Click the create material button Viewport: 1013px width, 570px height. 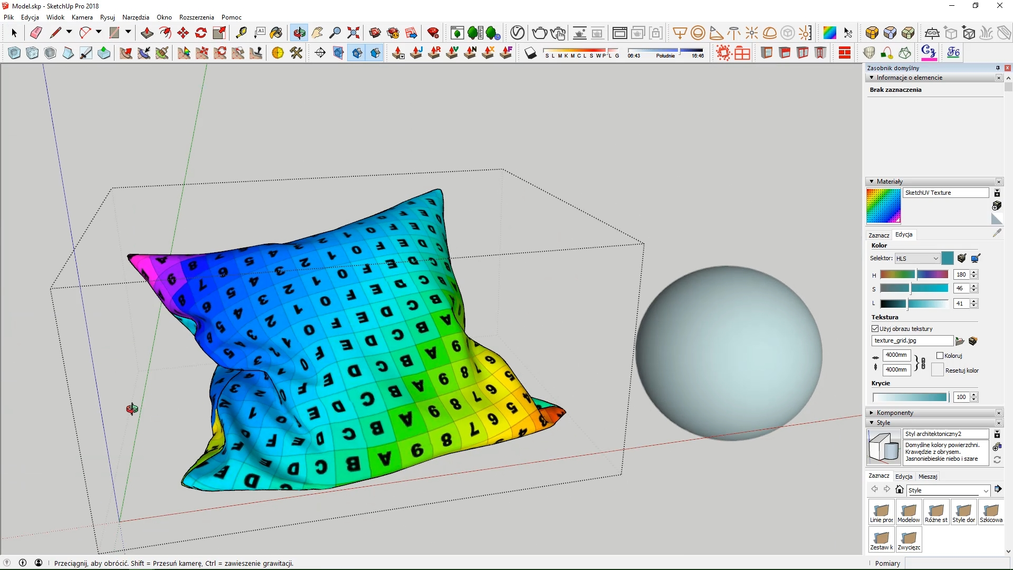coord(997,206)
